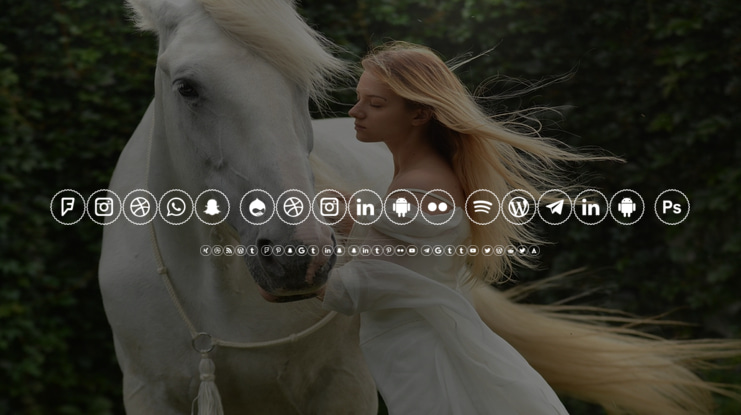Click the last small icon after Twitter
This screenshot has height=415, width=741.
click(x=534, y=251)
